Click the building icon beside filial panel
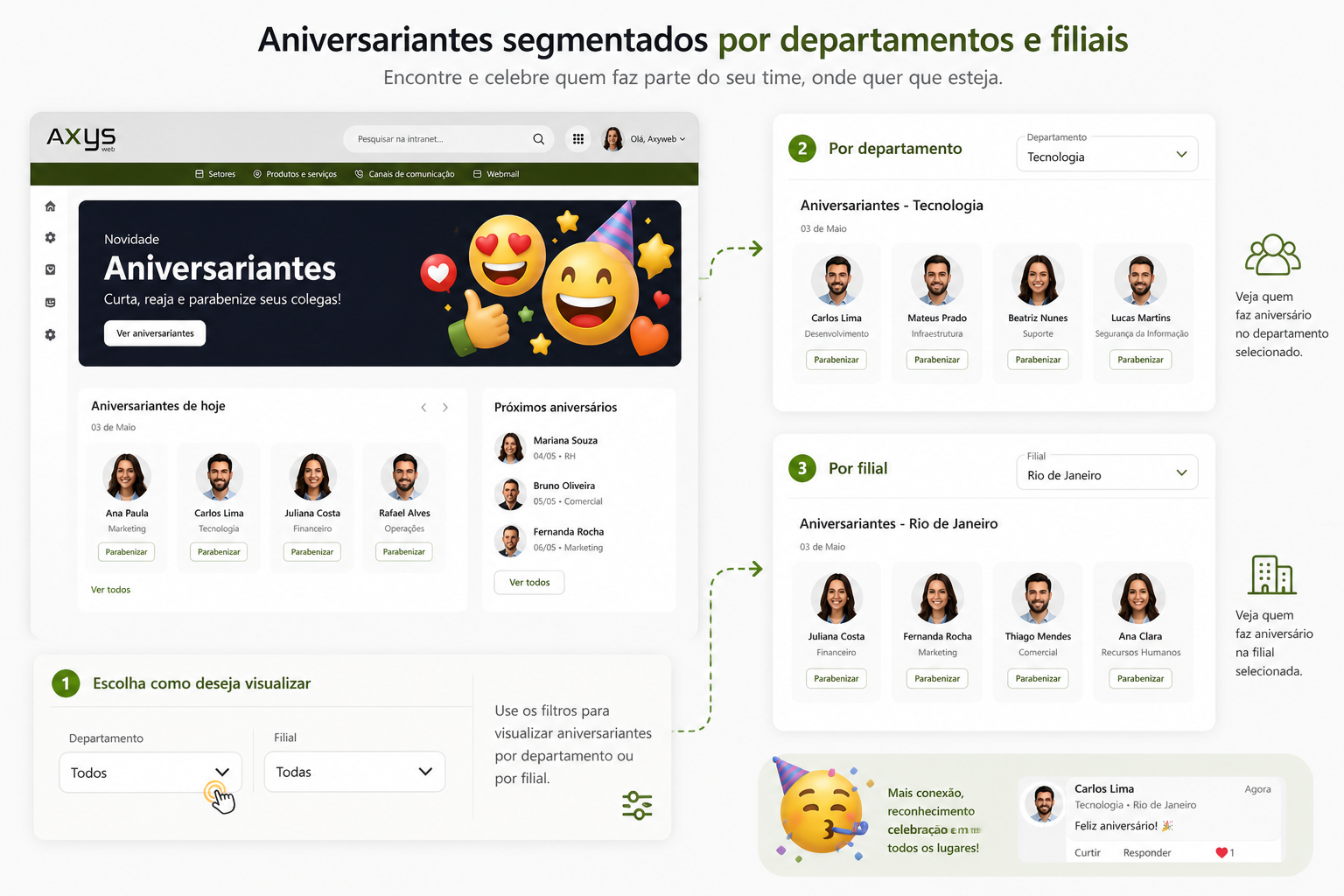The image size is (1344, 896). coord(1271,575)
